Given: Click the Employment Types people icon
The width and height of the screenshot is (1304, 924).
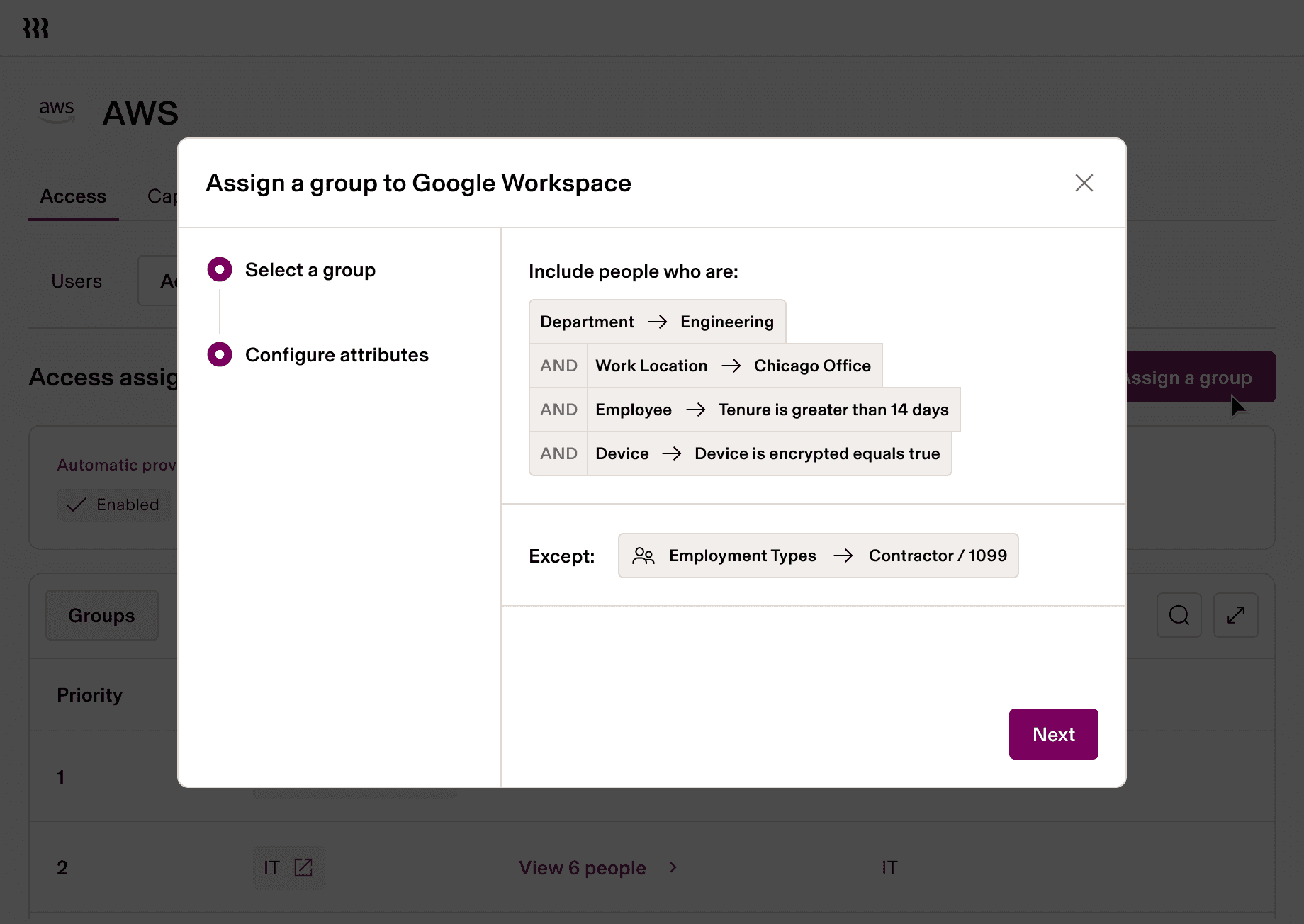Looking at the screenshot, I should (x=643, y=556).
